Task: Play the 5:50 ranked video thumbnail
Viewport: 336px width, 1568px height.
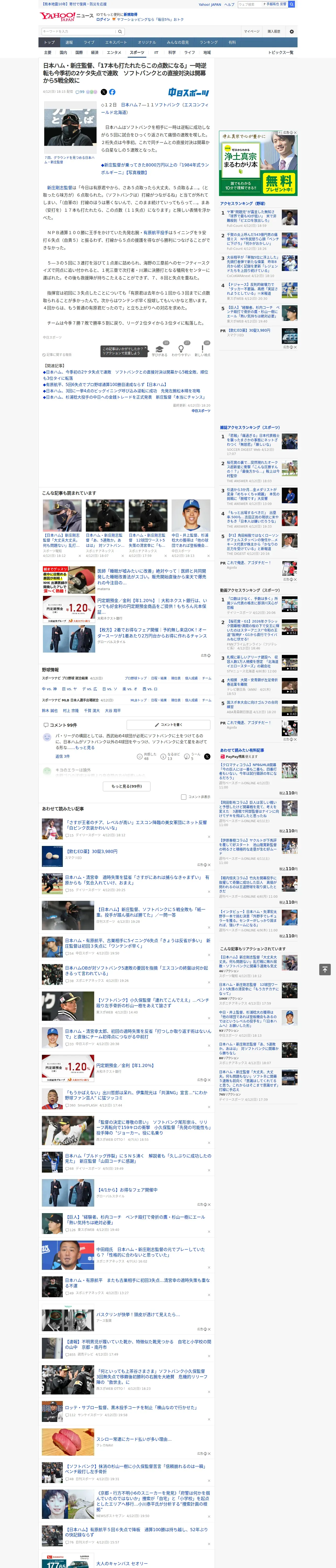Action: click(290, 604)
